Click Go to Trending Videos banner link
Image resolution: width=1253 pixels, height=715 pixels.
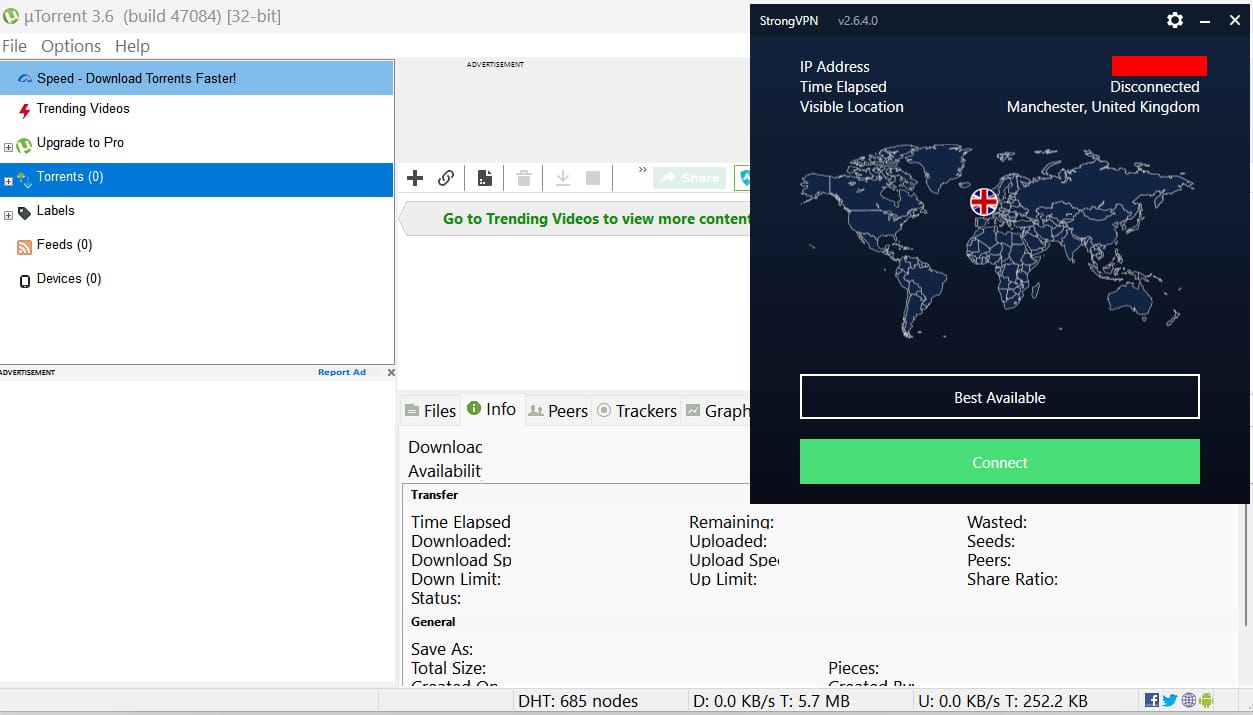click(596, 218)
